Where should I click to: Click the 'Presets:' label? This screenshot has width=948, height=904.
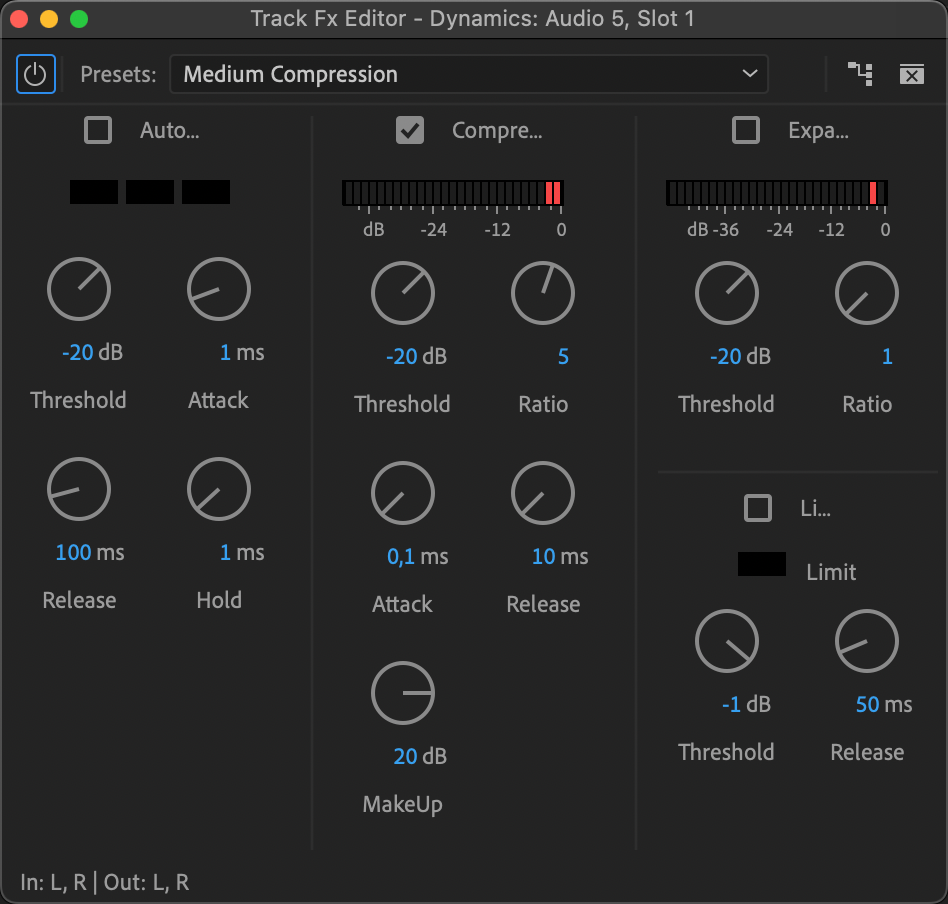(118, 74)
